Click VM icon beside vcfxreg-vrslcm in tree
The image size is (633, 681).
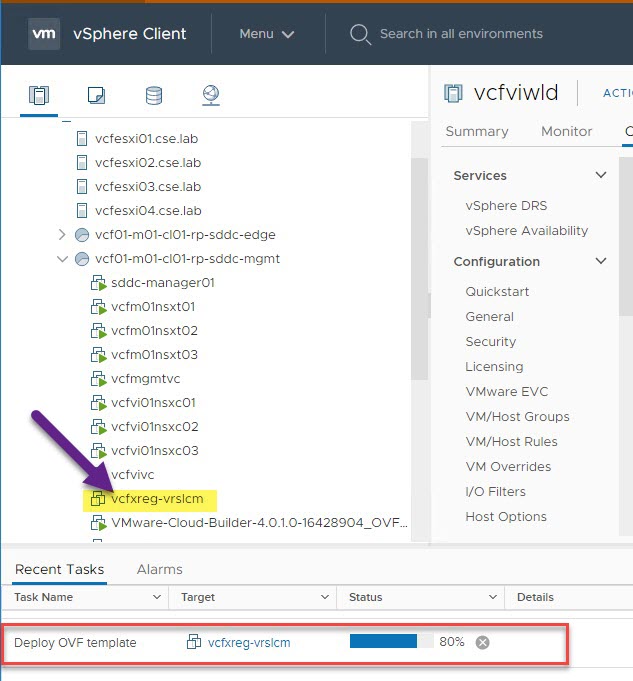click(x=98, y=499)
